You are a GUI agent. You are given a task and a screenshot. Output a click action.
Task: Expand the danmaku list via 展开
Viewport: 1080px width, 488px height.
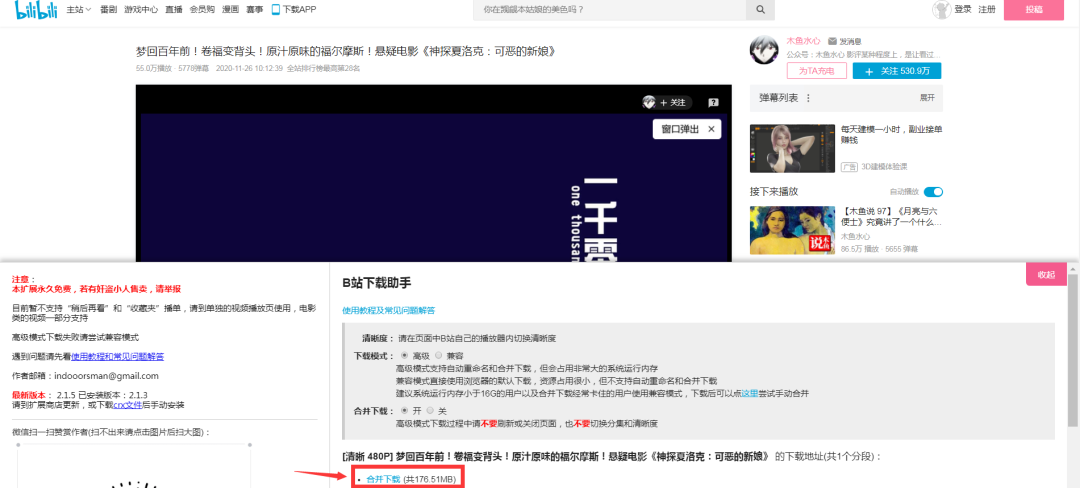927,98
